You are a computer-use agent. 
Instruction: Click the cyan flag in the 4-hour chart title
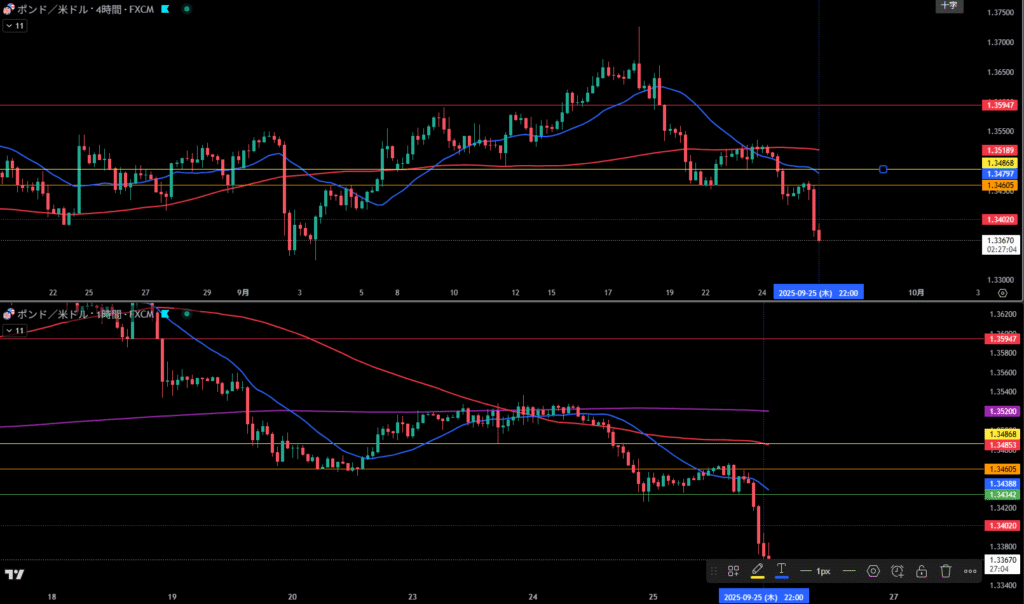coord(165,8)
